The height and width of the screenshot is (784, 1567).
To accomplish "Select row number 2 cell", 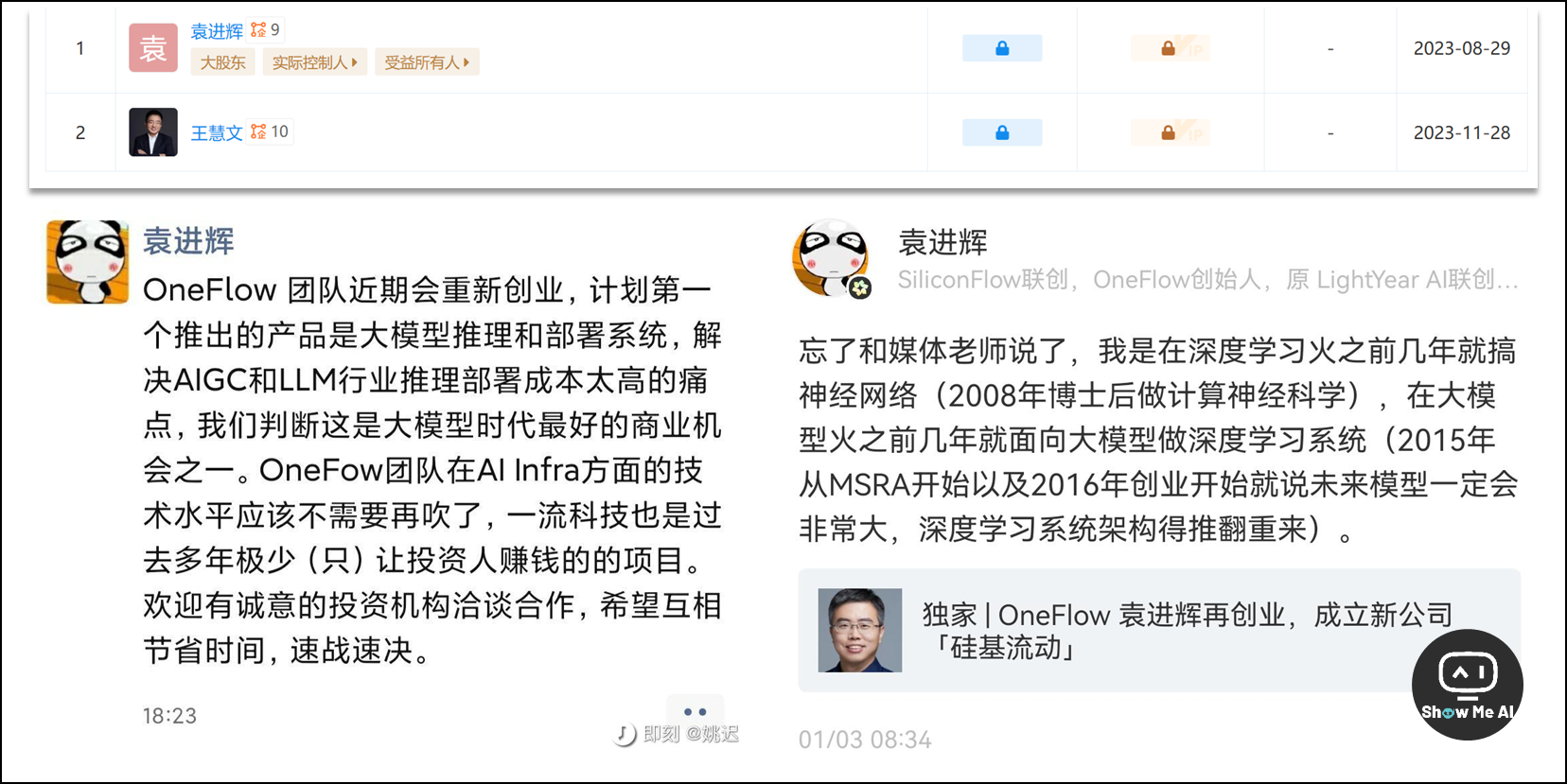I will pyautogui.click(x=80, y=132).
